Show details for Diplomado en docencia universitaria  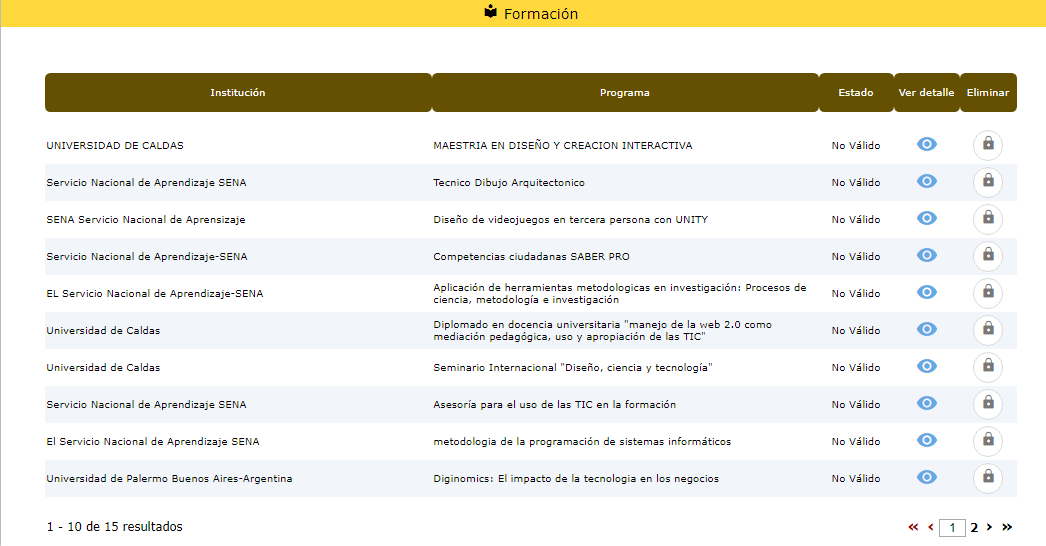(x=927, y=330)
